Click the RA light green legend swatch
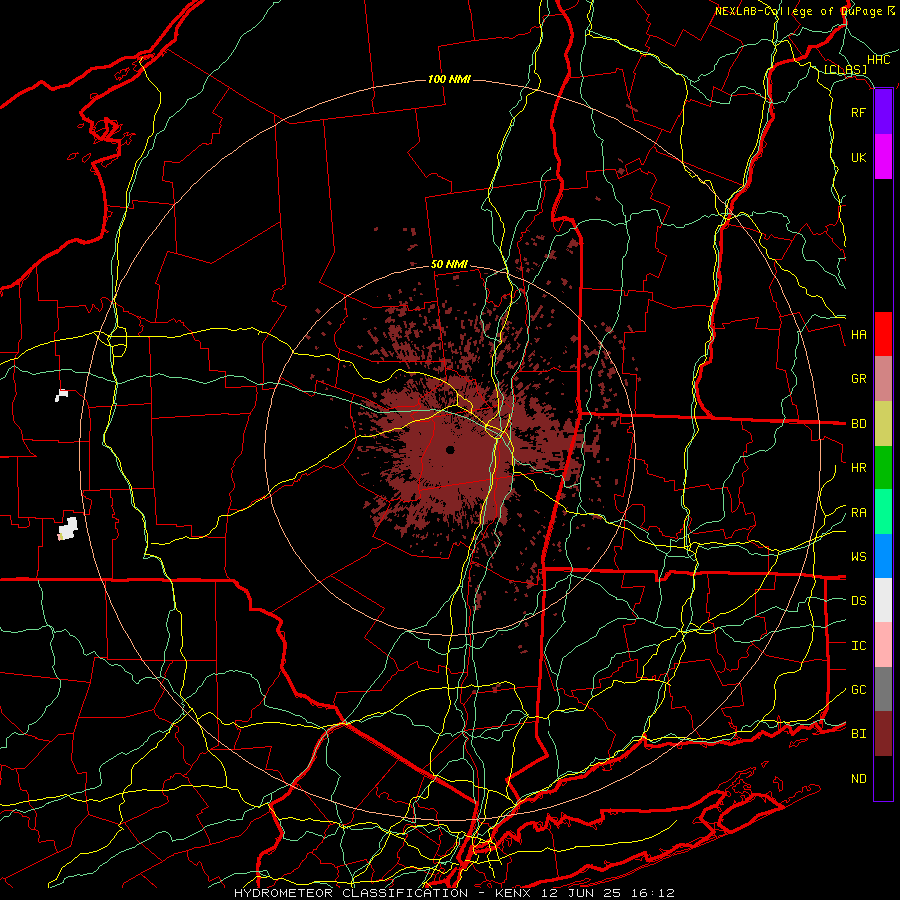900x900 pixels. (x=883, y=512)
